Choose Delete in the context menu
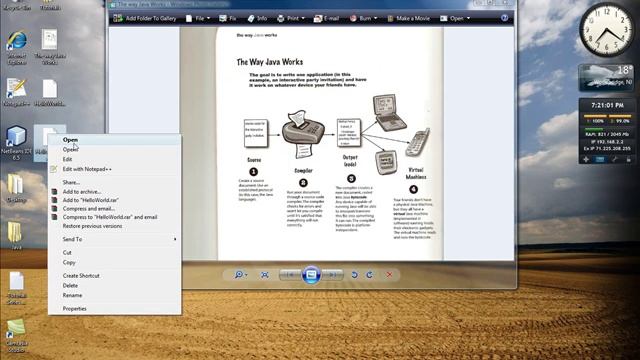Viewport: 640px width, 360px height. click(x=114, y=285)
